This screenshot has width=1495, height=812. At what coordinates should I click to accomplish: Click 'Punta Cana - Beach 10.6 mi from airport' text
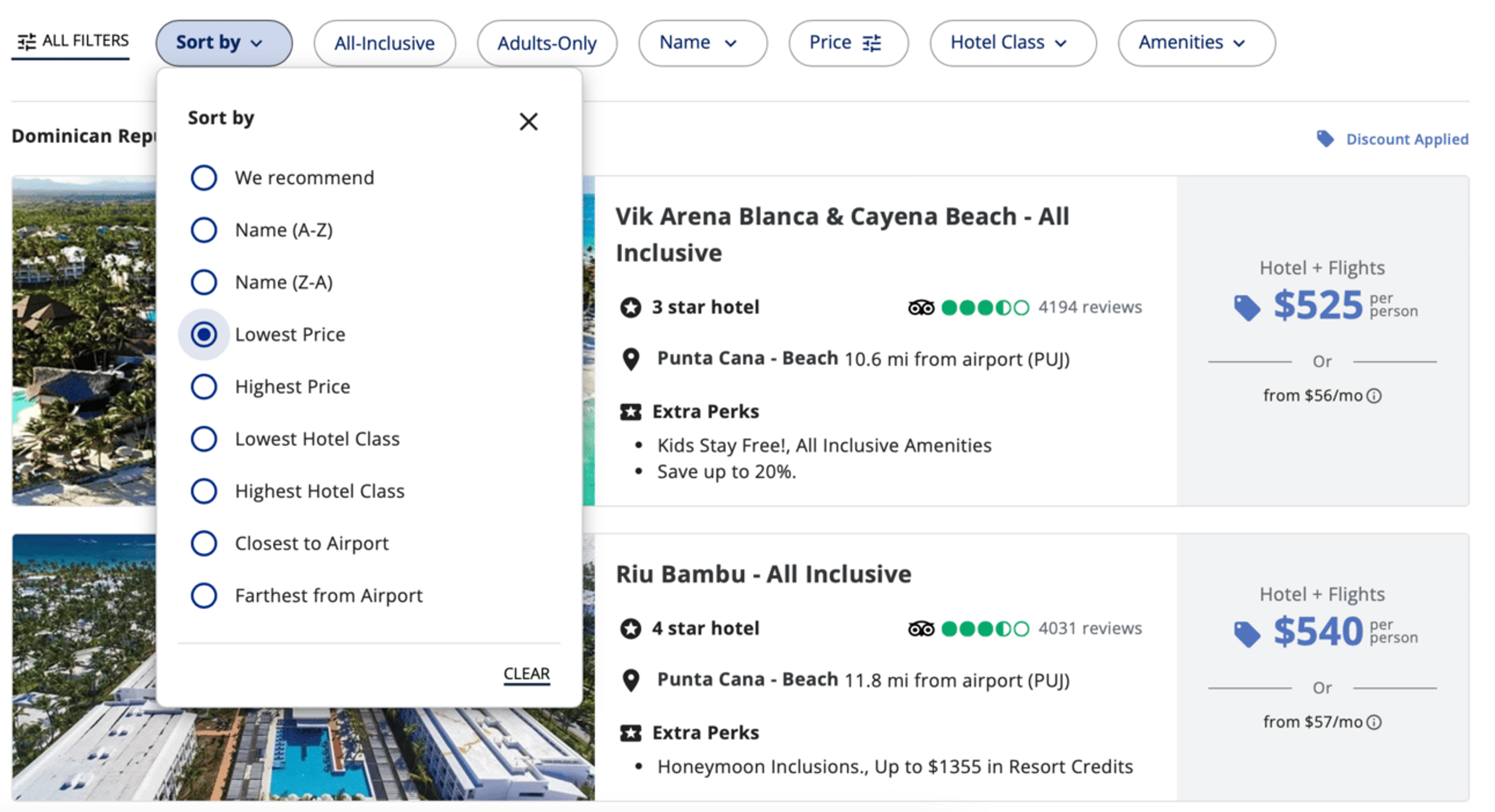(x=863, y=359)
